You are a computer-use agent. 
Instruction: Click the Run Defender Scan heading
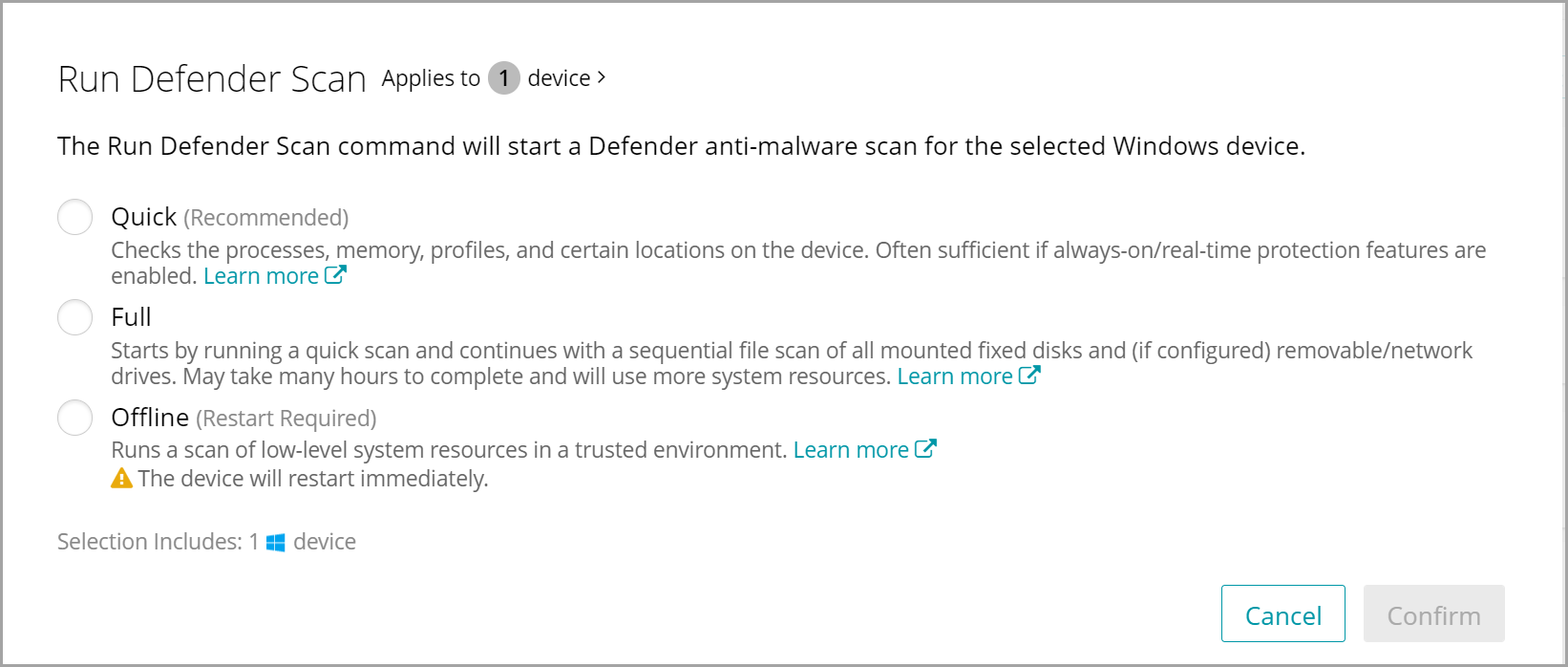pos(211,79)
